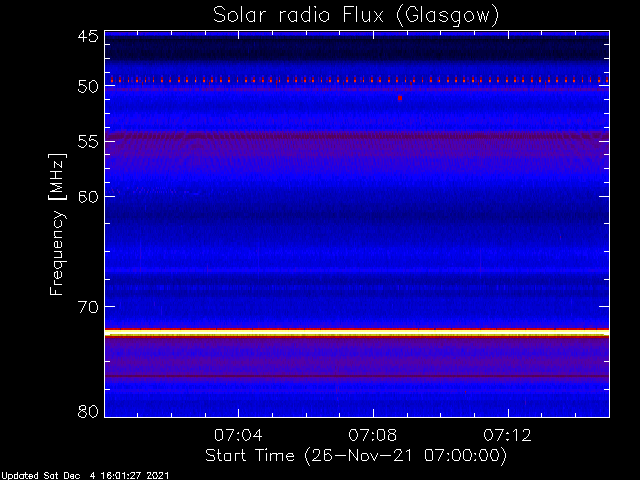The image size is (640, 480).
Task: Click the 07:04 time tick label
Action: [x=238, y=435]
